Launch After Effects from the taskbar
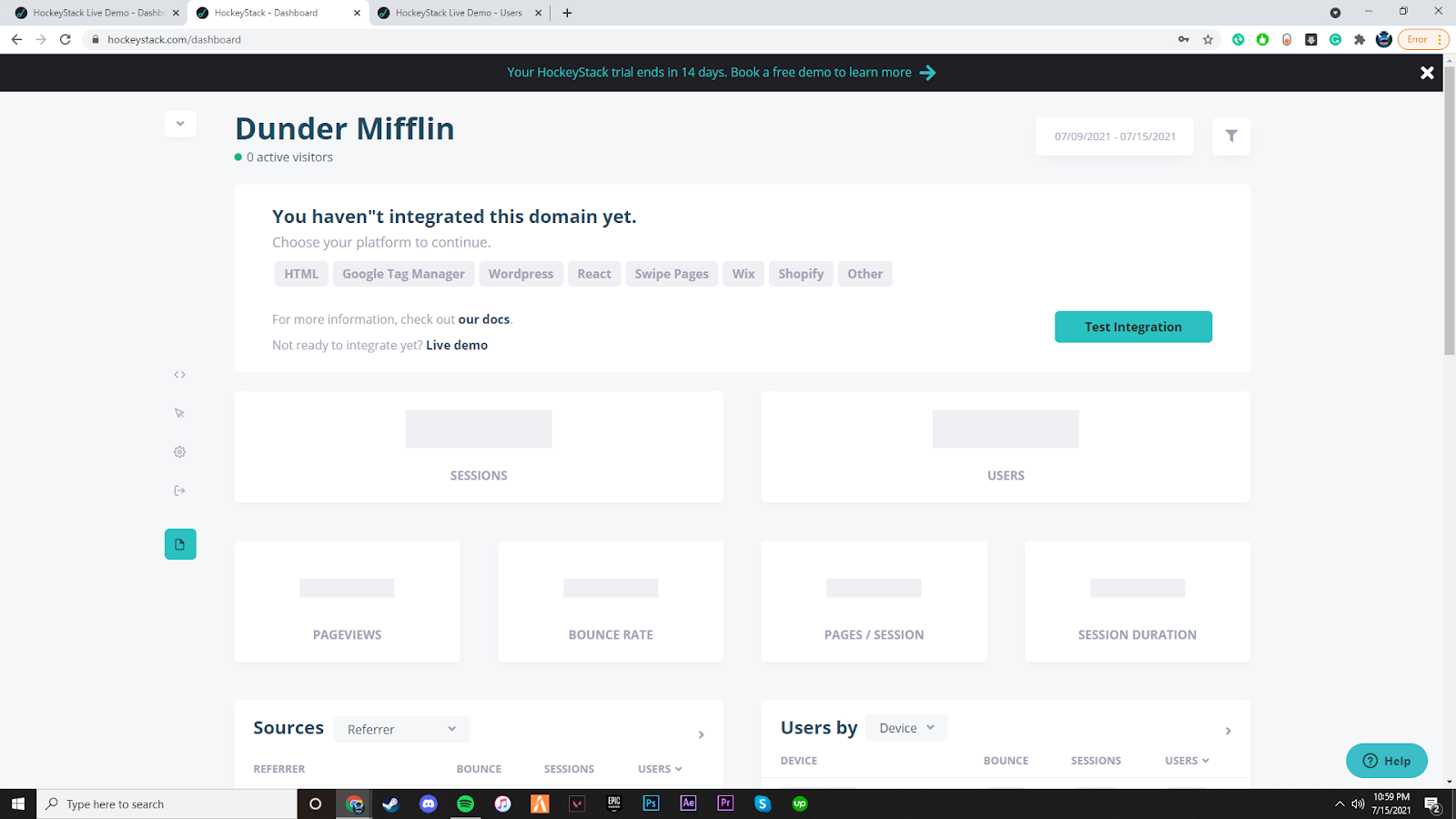Screen dimensions: 1456x819 click(688, 804)
